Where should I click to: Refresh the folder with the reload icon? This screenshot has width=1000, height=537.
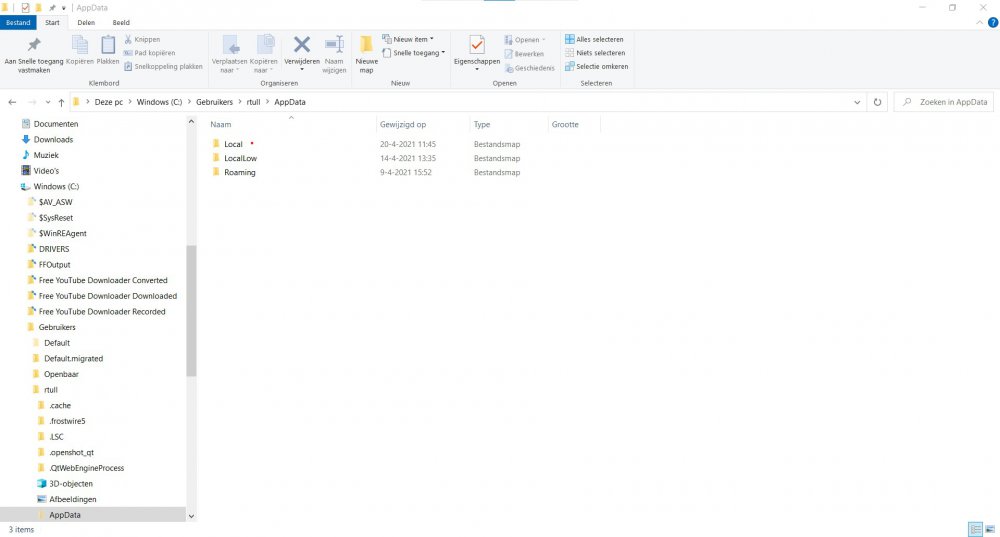pyautogui.click(x=877, y=102)
